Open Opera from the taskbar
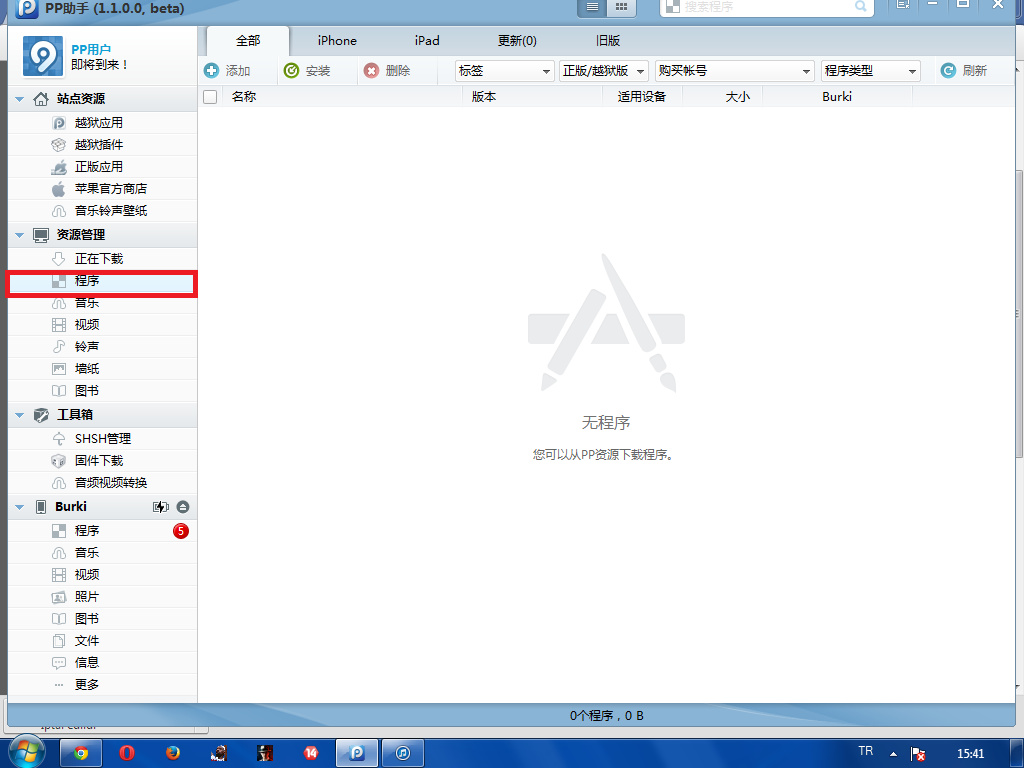This screenshot has width=1024, height=768. (127, 753)
